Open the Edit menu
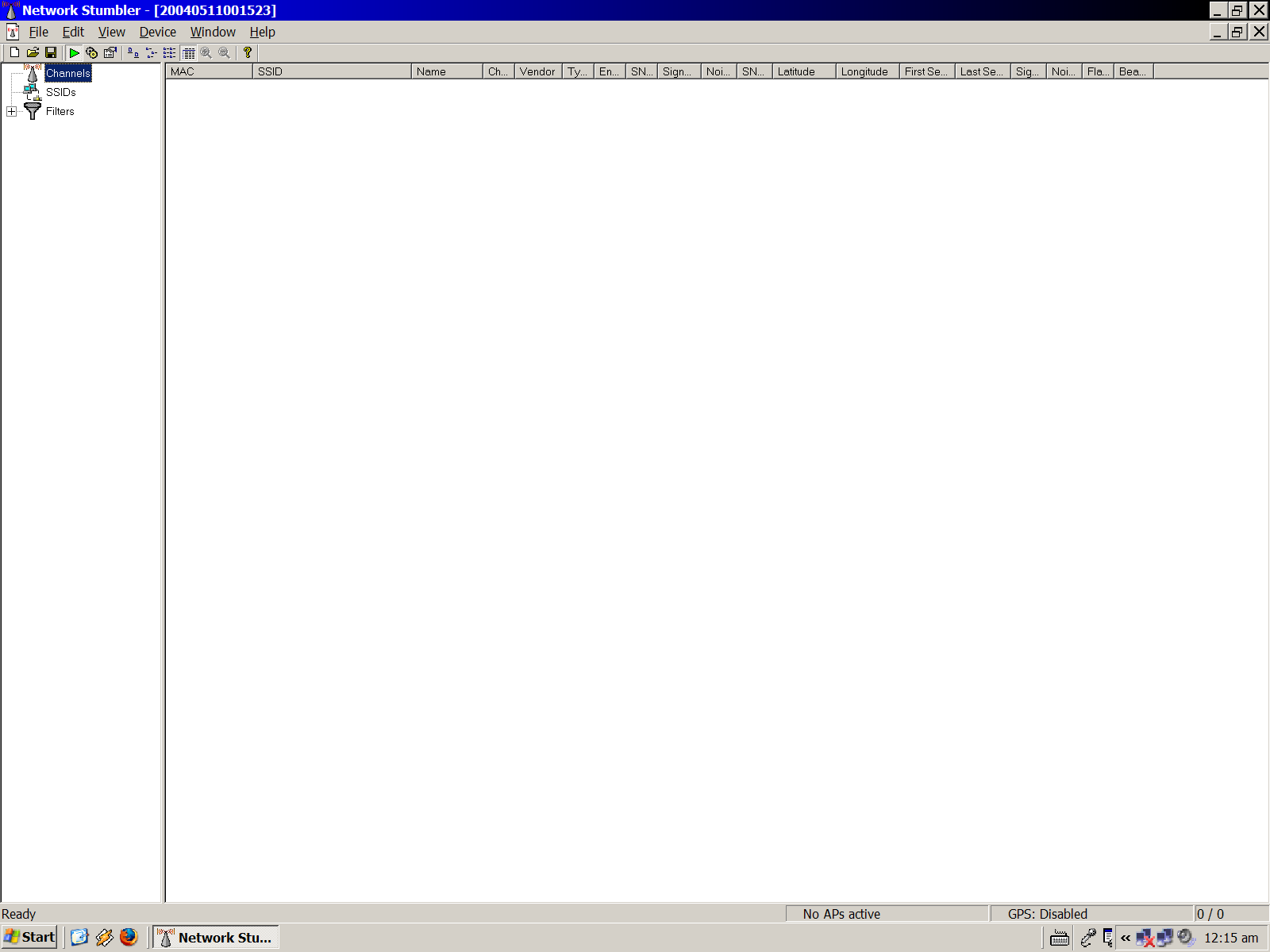Image resolution: width=1270 pixels, height=952 pixels. 73,32
